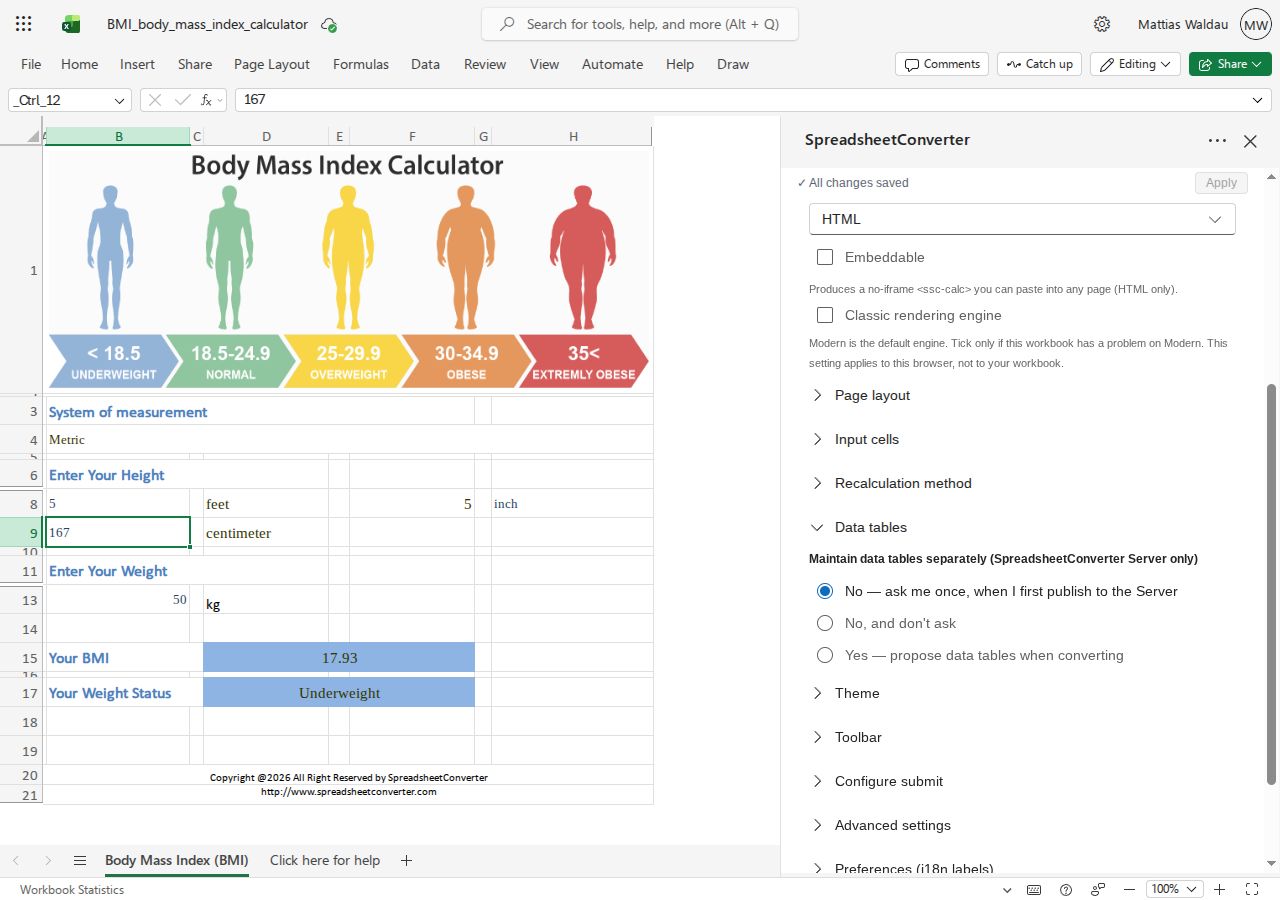This screenshot has height=900, width=1280.
Task: Open the 100% zoom level dropdown
Action: tap(1174, 889)
